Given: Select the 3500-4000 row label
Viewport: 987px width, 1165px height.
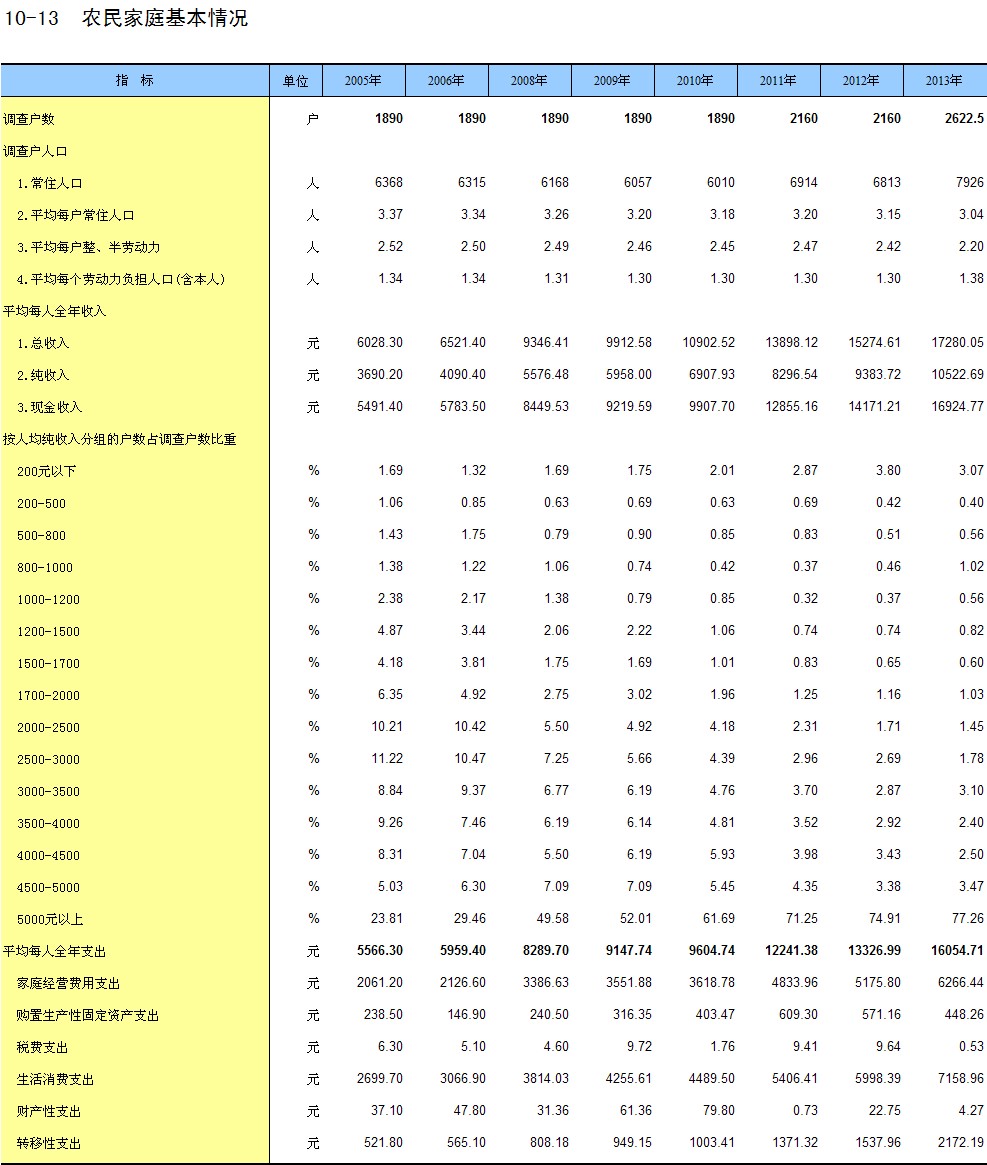Looking at the screenshot, I should (48, 823).
